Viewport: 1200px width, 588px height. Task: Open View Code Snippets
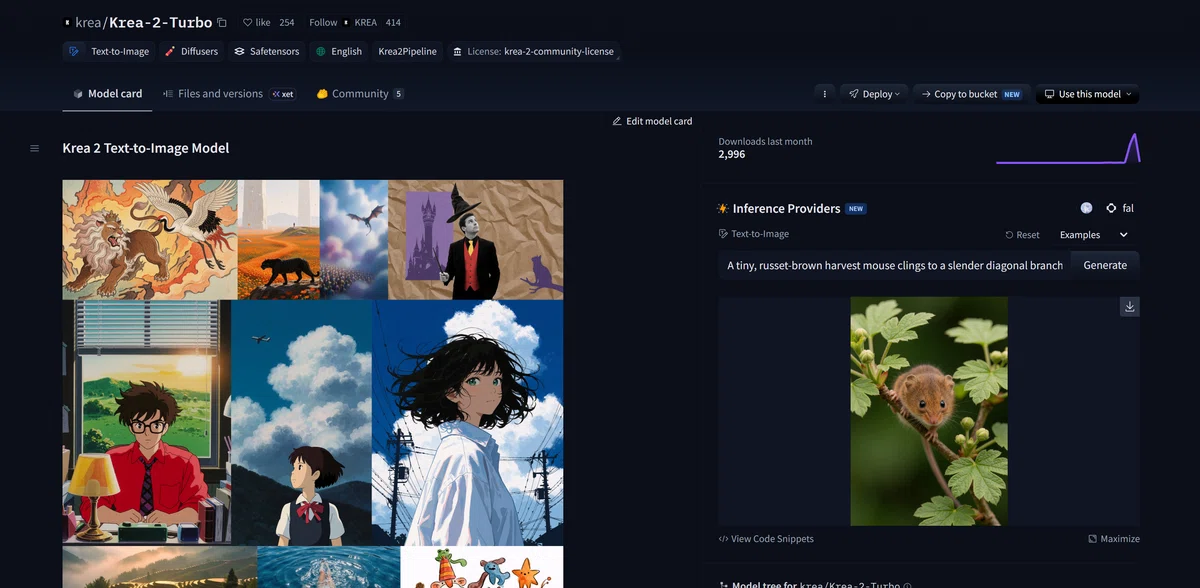point(766,539)
